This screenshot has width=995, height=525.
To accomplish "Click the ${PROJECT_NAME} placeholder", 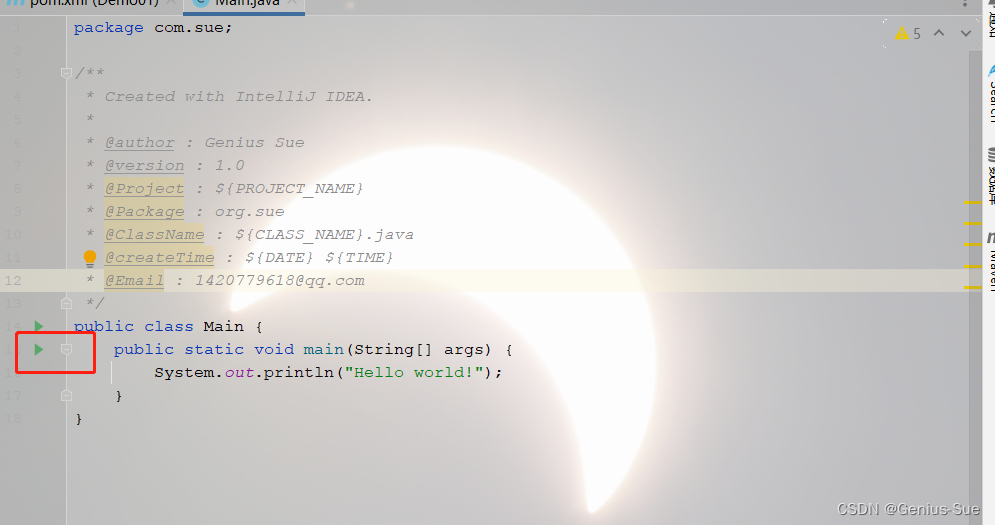I will [289, 189].
